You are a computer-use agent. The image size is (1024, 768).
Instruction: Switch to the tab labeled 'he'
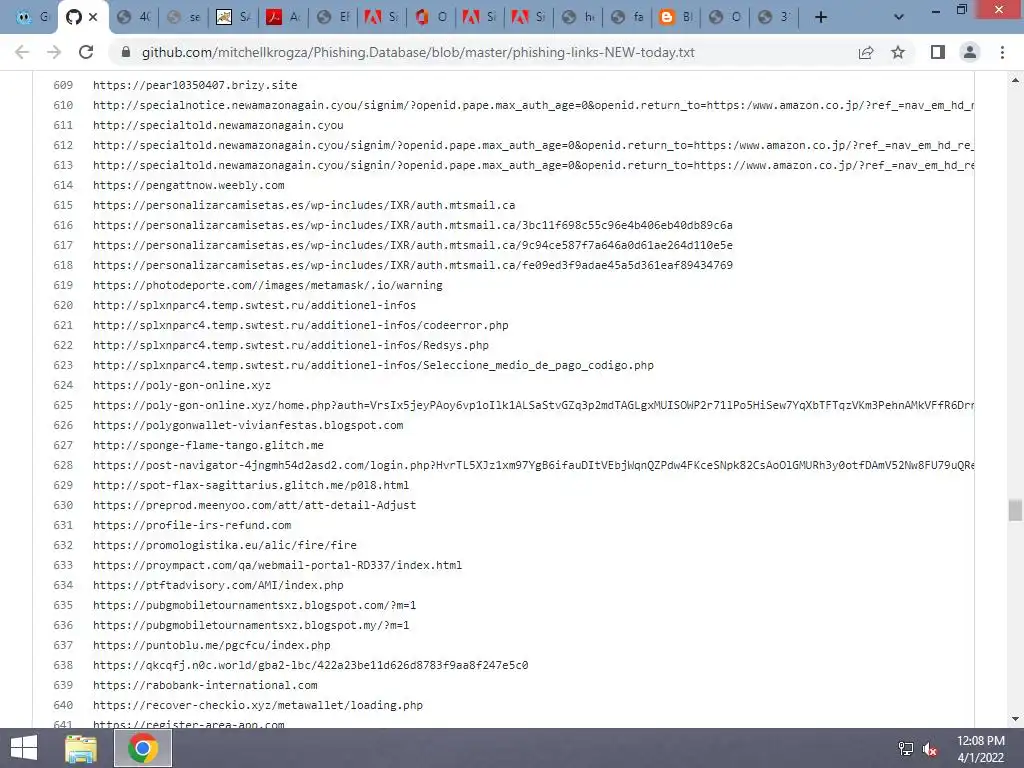(x=577, y=17)
